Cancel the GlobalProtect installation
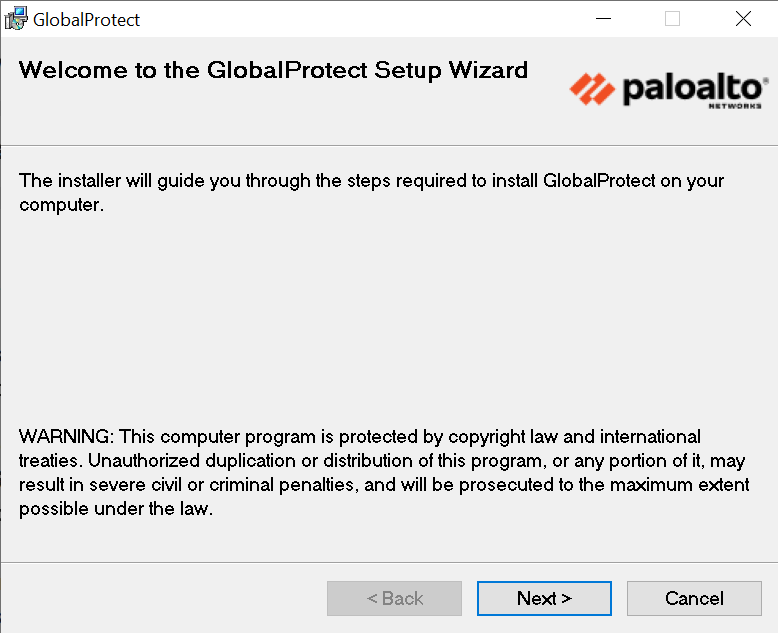This screenshot has height=633, width=778. [694, 598]
